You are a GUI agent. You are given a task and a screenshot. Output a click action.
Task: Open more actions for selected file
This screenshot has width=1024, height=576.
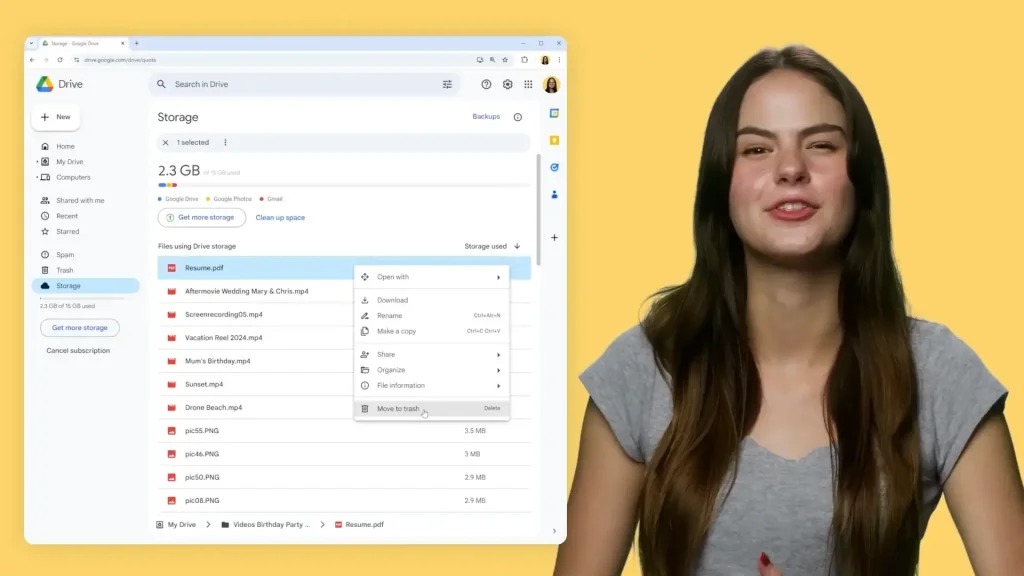click(225, 143)
